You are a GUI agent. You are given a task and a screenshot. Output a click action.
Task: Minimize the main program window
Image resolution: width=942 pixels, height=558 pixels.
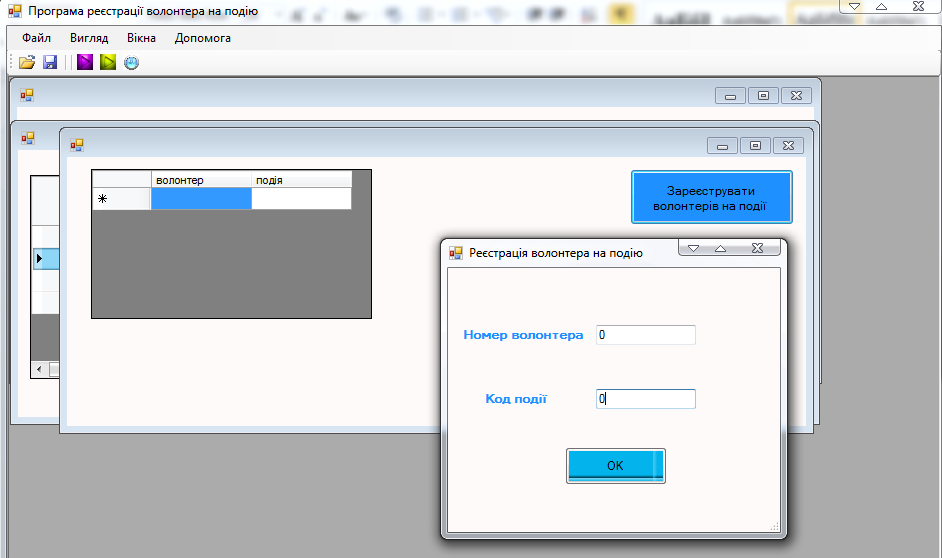coord(854,7)
